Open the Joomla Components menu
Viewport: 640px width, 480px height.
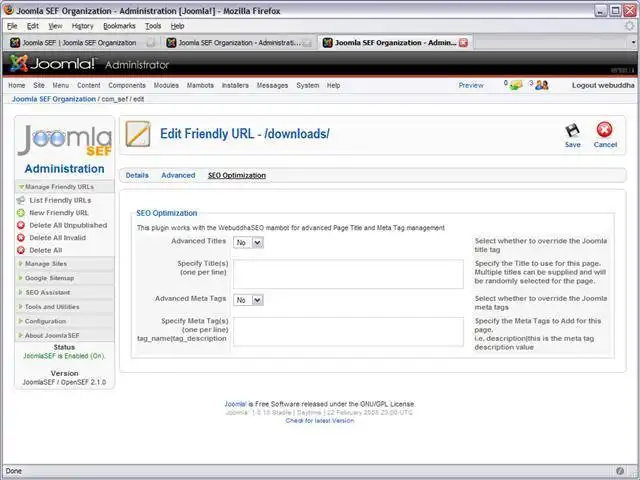(x=127, y=85)
